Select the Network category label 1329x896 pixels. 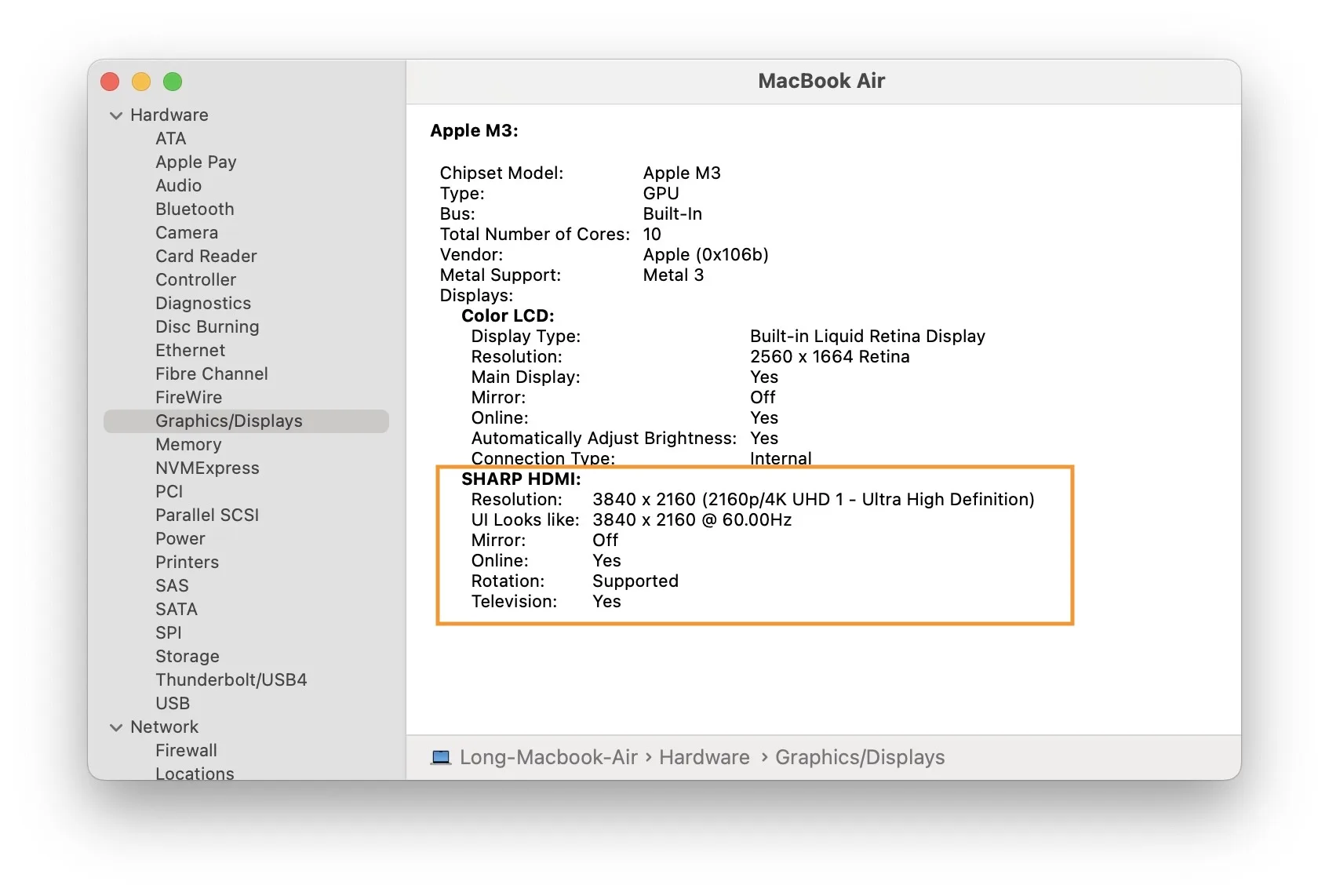click(x=164, y=727)
